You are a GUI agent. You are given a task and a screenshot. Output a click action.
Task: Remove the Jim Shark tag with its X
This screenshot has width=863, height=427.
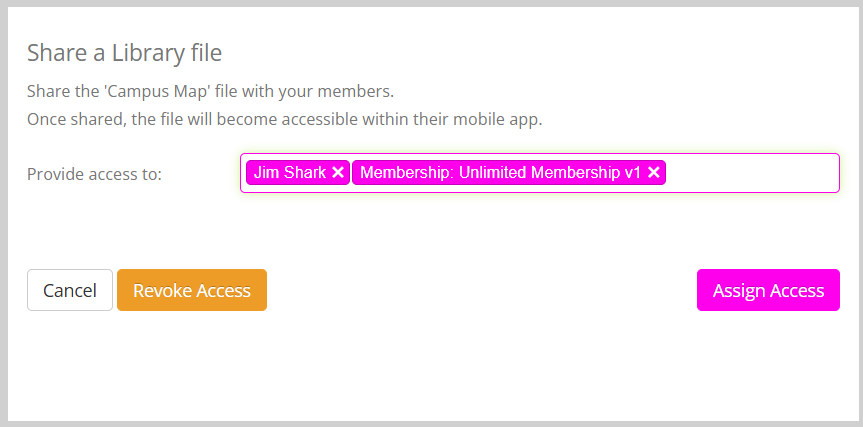pyautogui.click(x=338, y=173)
